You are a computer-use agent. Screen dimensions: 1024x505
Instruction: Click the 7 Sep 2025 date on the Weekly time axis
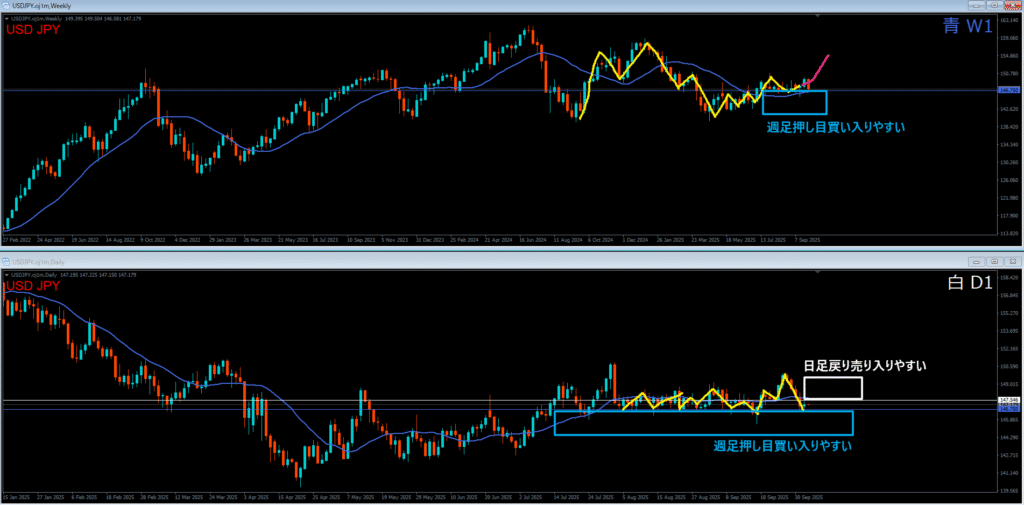pyautogui.click(x=807, y=240)
